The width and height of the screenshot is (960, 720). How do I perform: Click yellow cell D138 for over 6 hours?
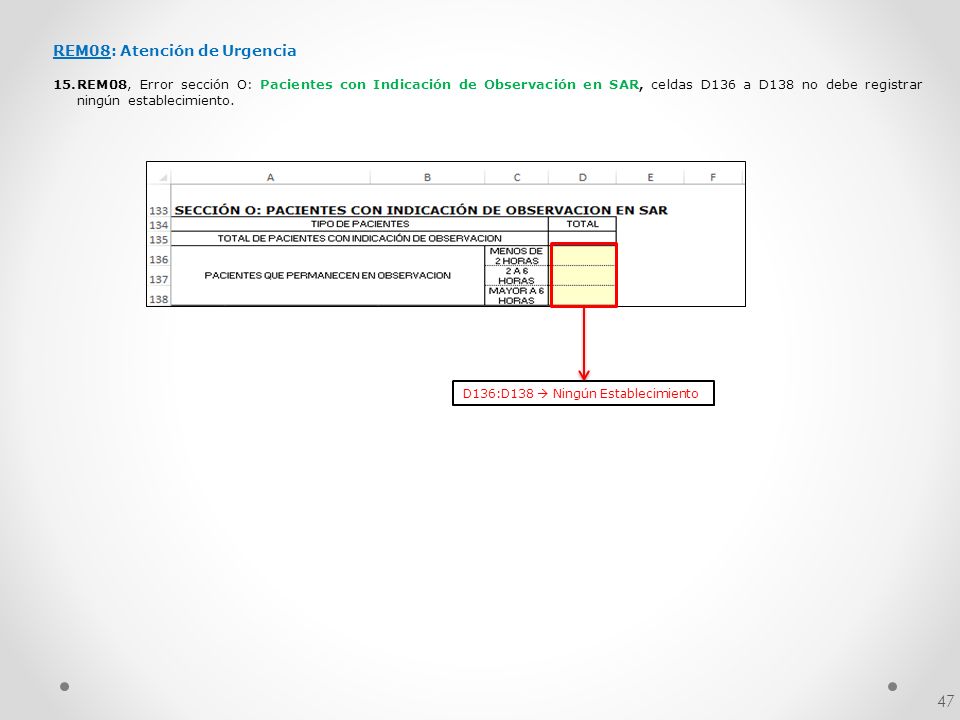tap(583, 296)
